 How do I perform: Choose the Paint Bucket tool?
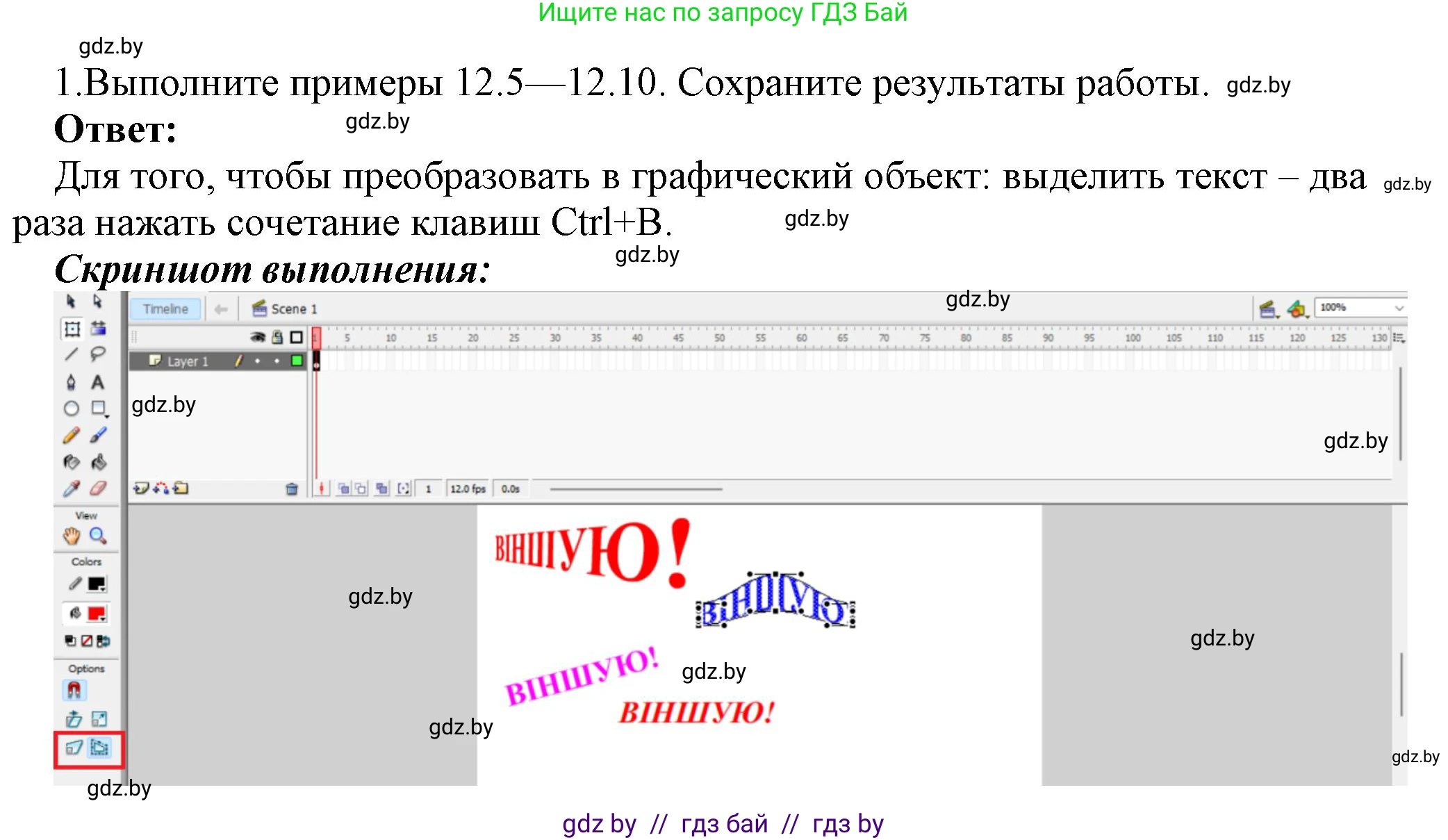click(98, 461)
